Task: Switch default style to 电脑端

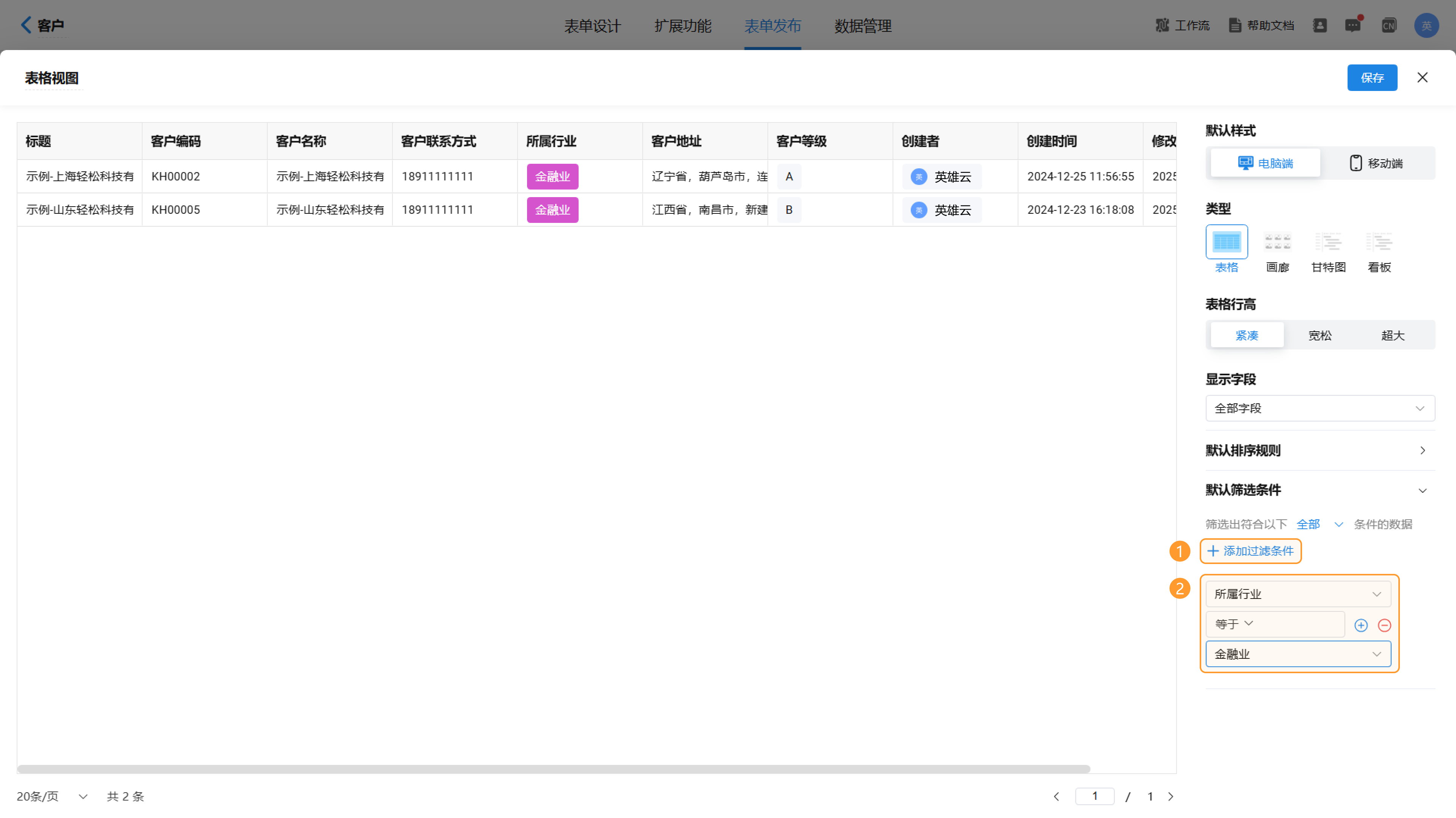Action: [x=1265, y=163]
